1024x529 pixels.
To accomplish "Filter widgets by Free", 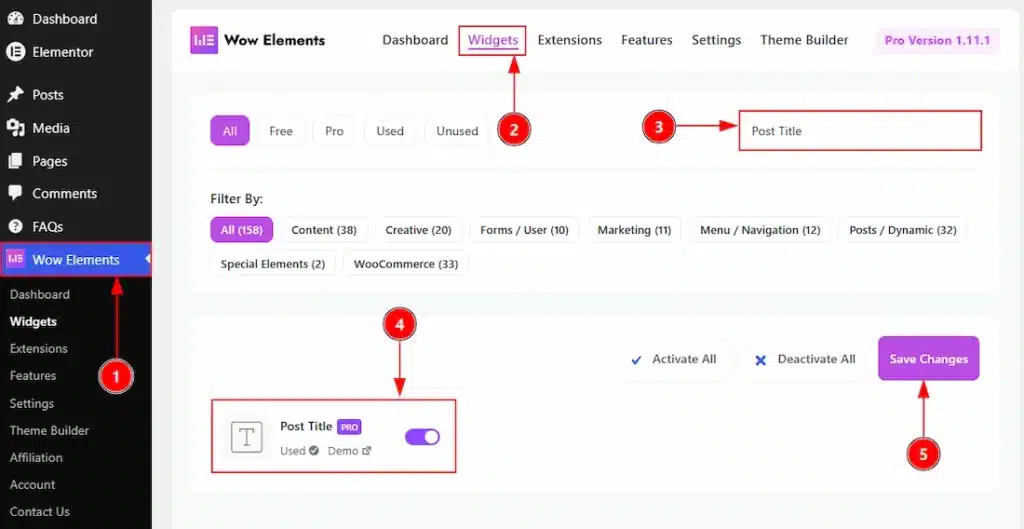I will 281,131.
